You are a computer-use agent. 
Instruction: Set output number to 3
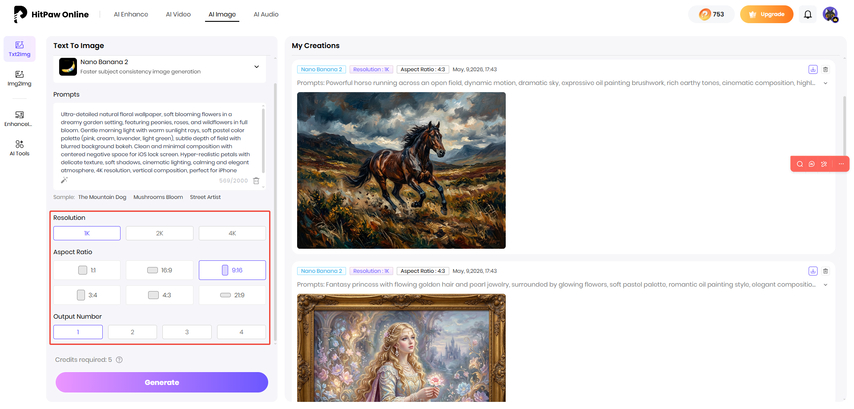pyautogui.click(x=187, y=332)
